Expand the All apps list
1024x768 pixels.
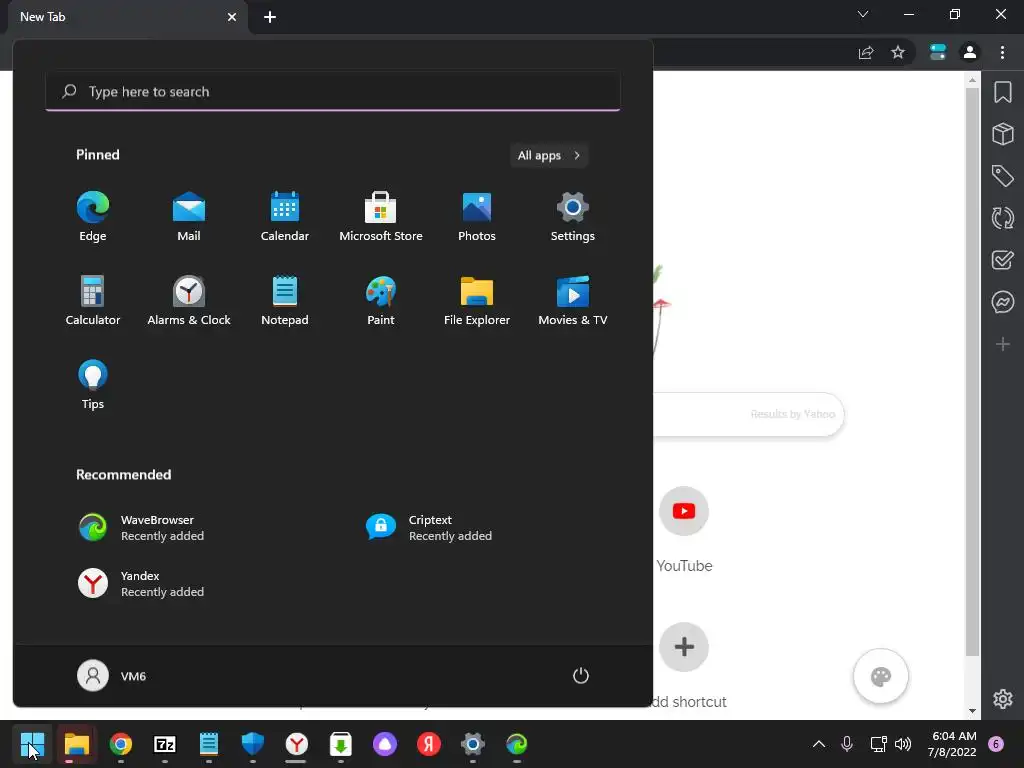[549, 155]
